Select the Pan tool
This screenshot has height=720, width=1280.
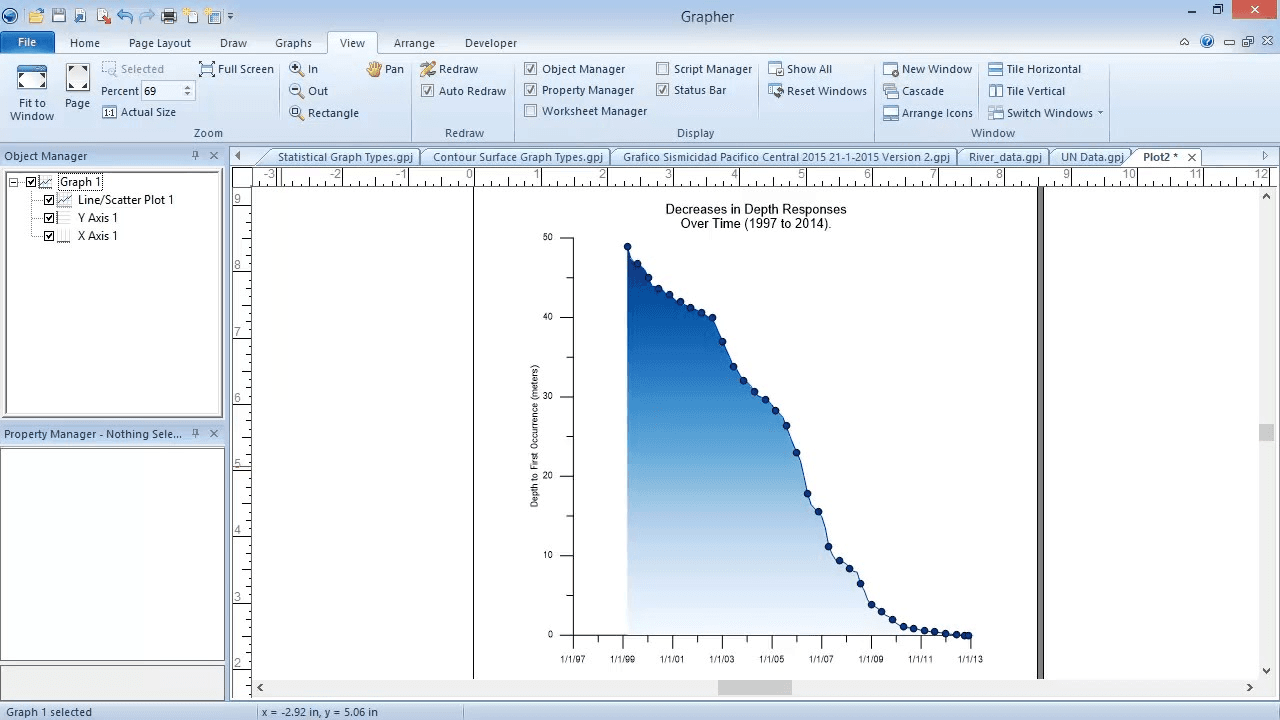[384, 69]
